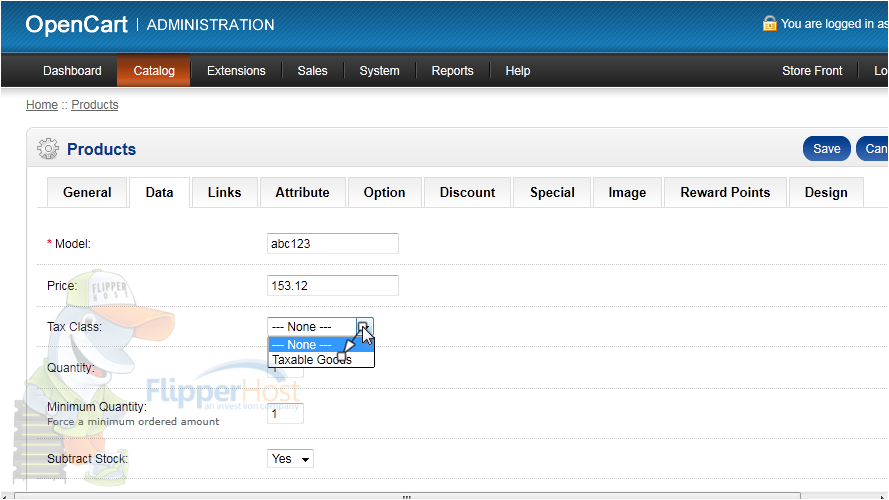The width and height of the screenshot is (889, 500).
Task: Follow the Home breadcrumb link
Action: point(42,105)
